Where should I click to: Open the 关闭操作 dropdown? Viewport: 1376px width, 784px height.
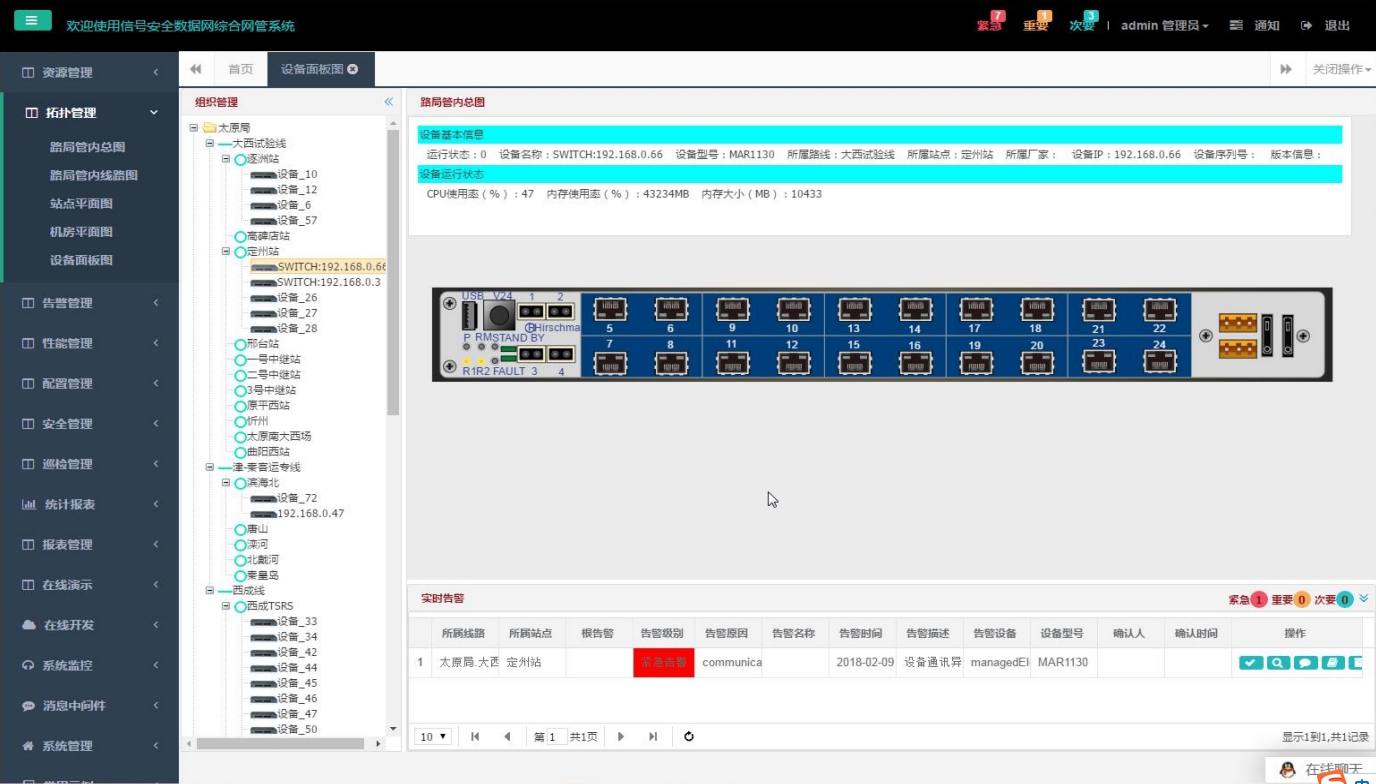(1341, 69)
